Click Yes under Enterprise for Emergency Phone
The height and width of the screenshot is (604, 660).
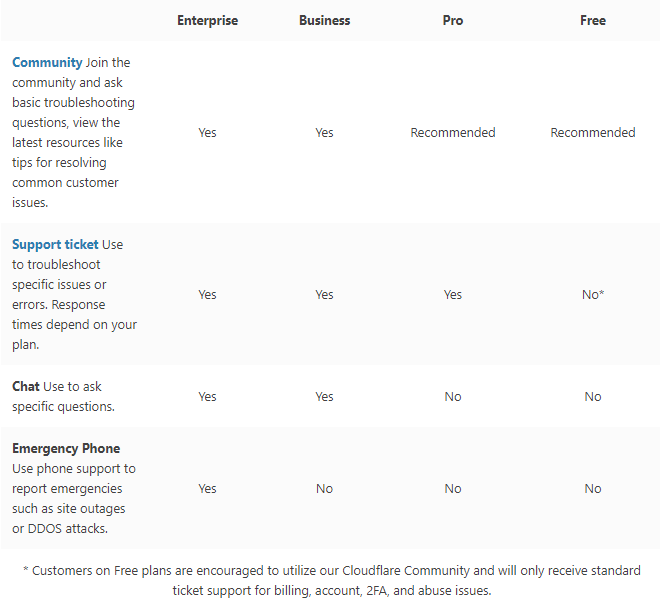[208, 489]
